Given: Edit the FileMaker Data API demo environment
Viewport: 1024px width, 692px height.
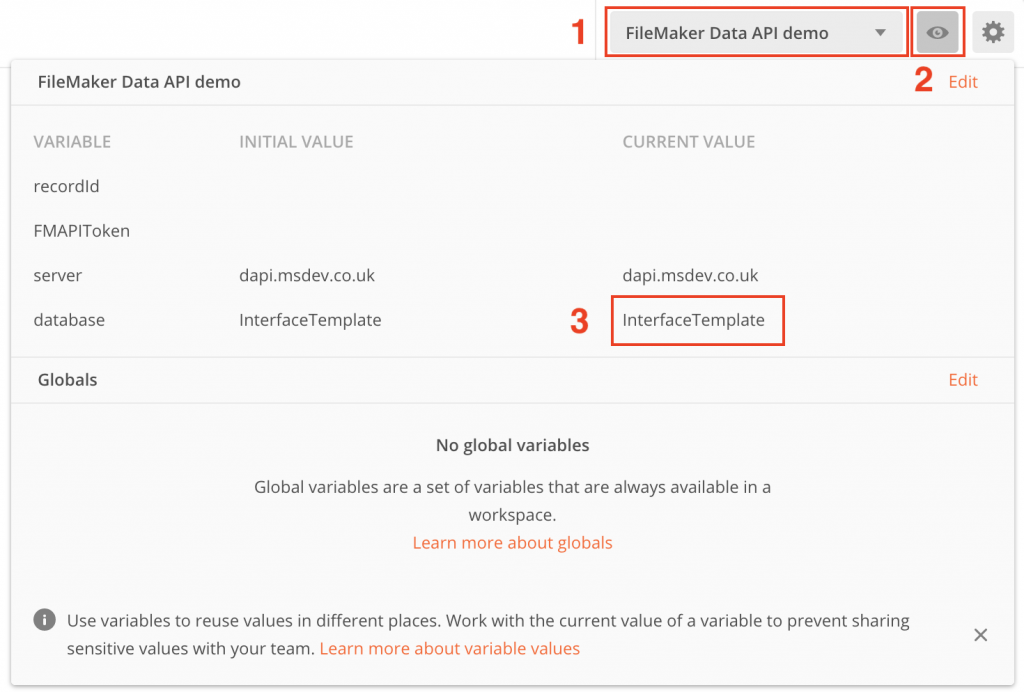Looking at the screenshot, I should click(963, 81).
